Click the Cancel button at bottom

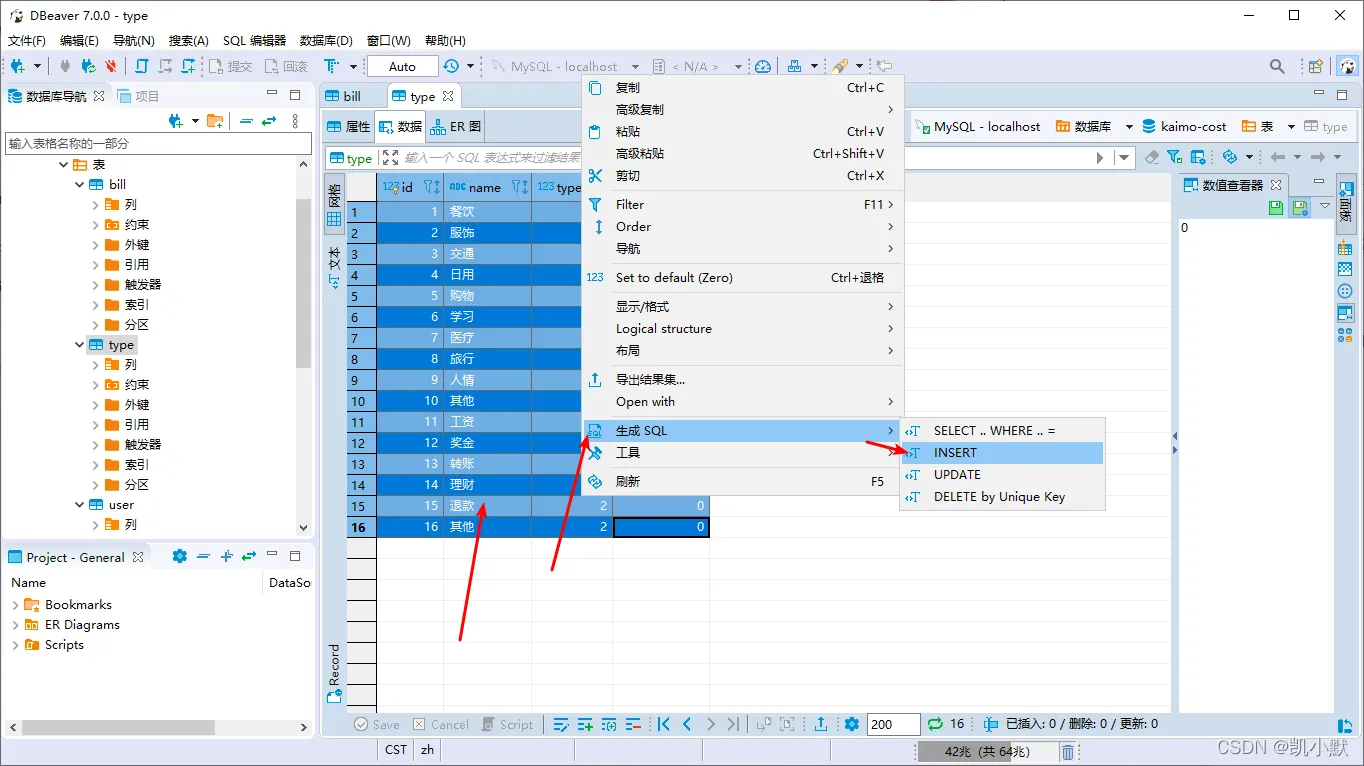tap(440, 724)
